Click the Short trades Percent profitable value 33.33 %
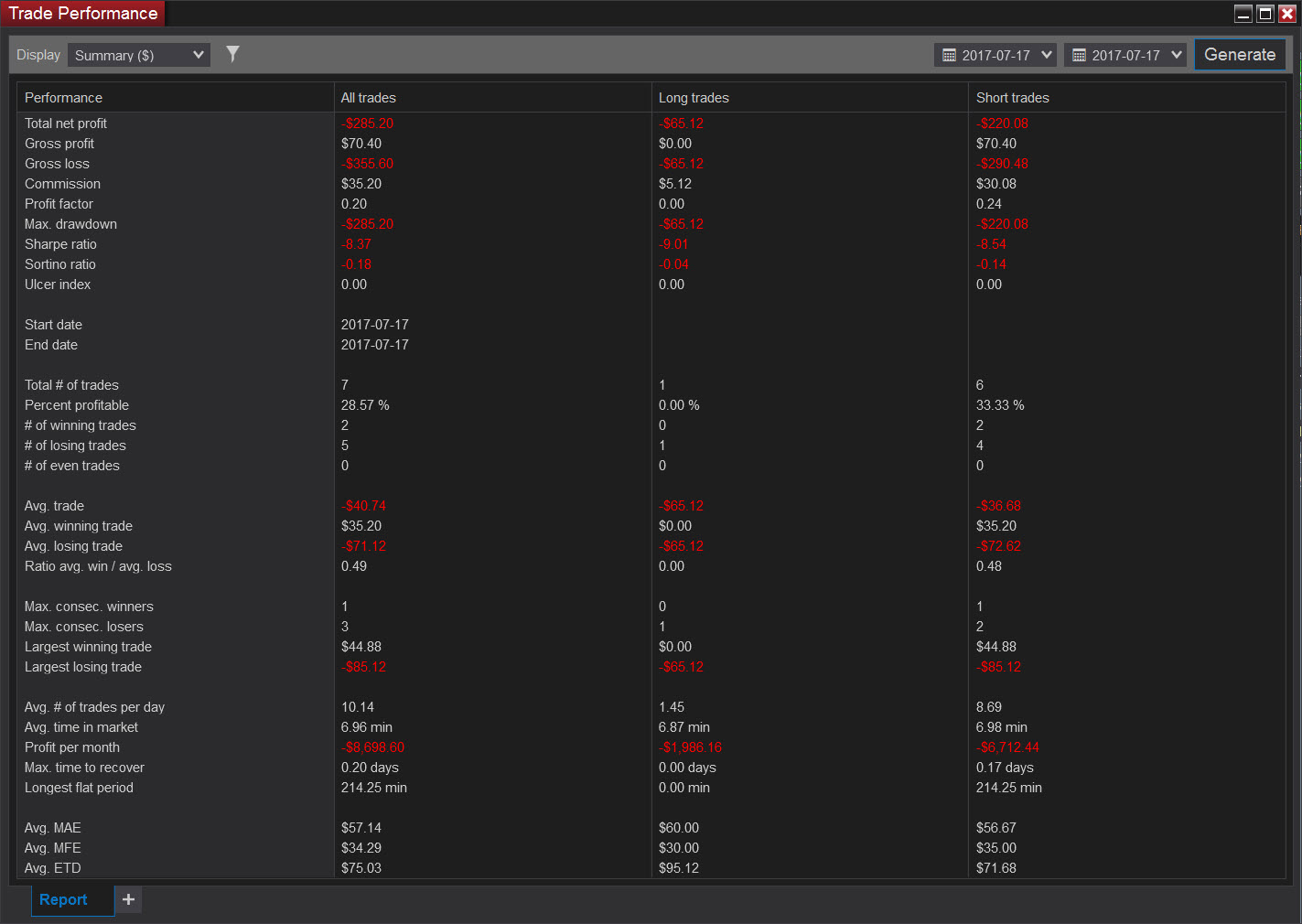Viewport: 1302px width, 924px height. coord(1000,405)
